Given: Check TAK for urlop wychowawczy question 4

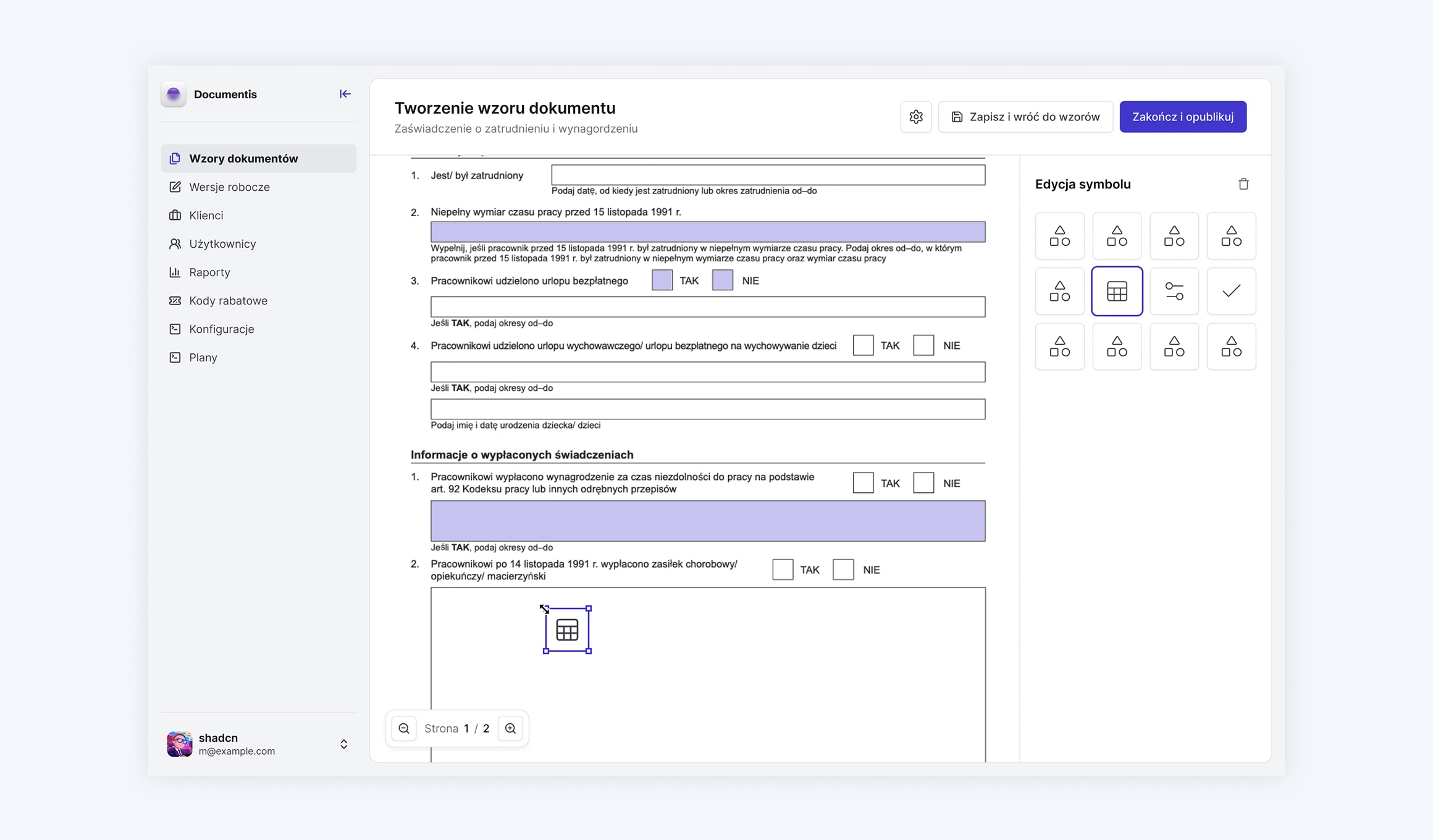Looking at the screenshot, I should (863, 345).
